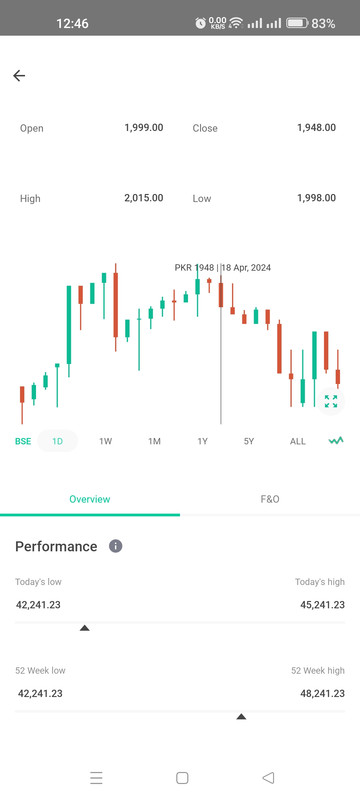Switch exchange using the BSE label
This screenshot has width=360, height=800.
click(x=23, y=441)
